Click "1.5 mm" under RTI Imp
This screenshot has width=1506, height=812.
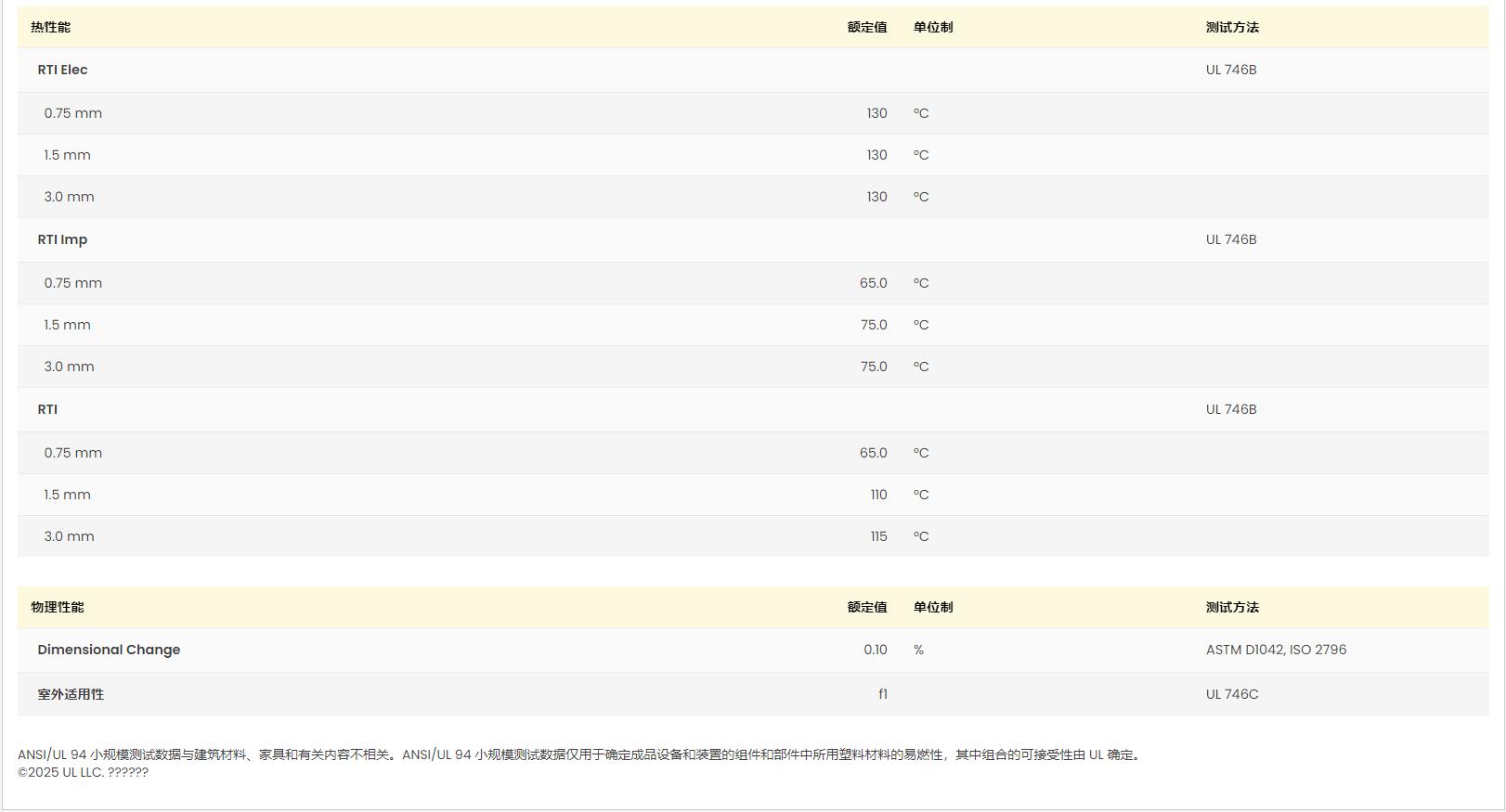(68, 325)
